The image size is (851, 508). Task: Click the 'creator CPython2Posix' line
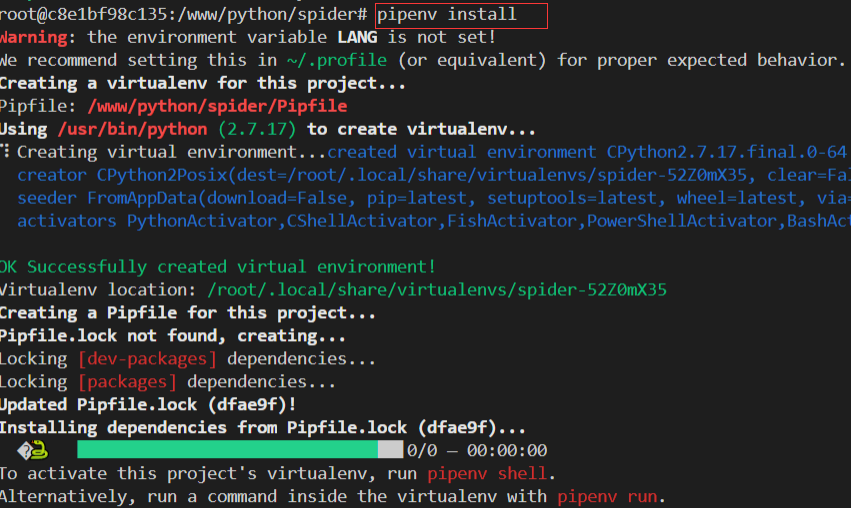coord(434,175)
